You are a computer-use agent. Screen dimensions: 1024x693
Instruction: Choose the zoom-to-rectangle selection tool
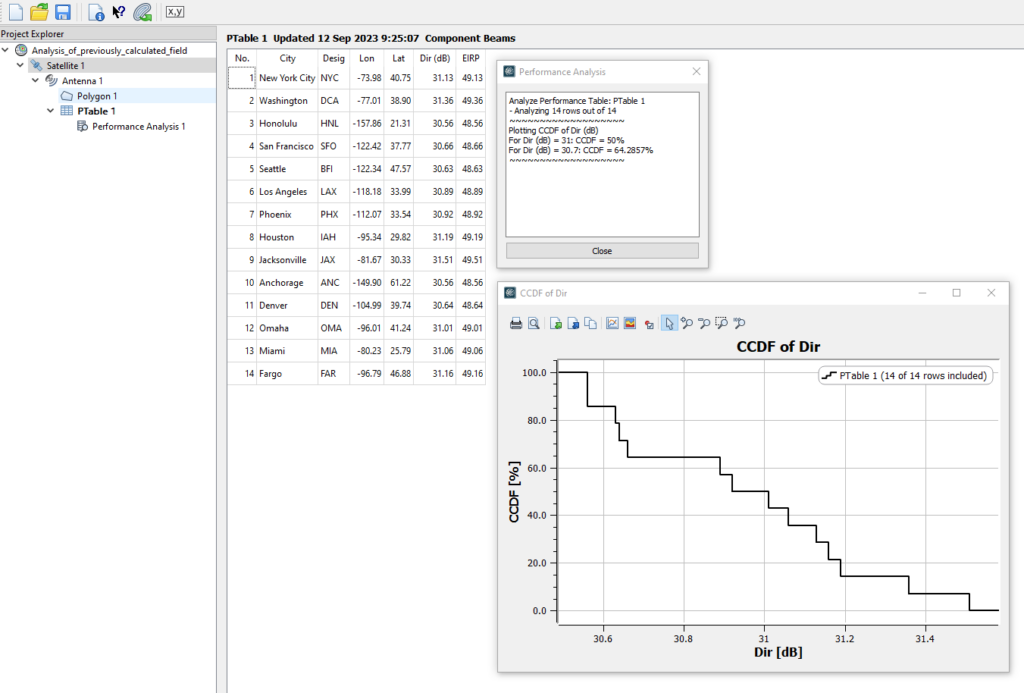click(x=721, y=323)
